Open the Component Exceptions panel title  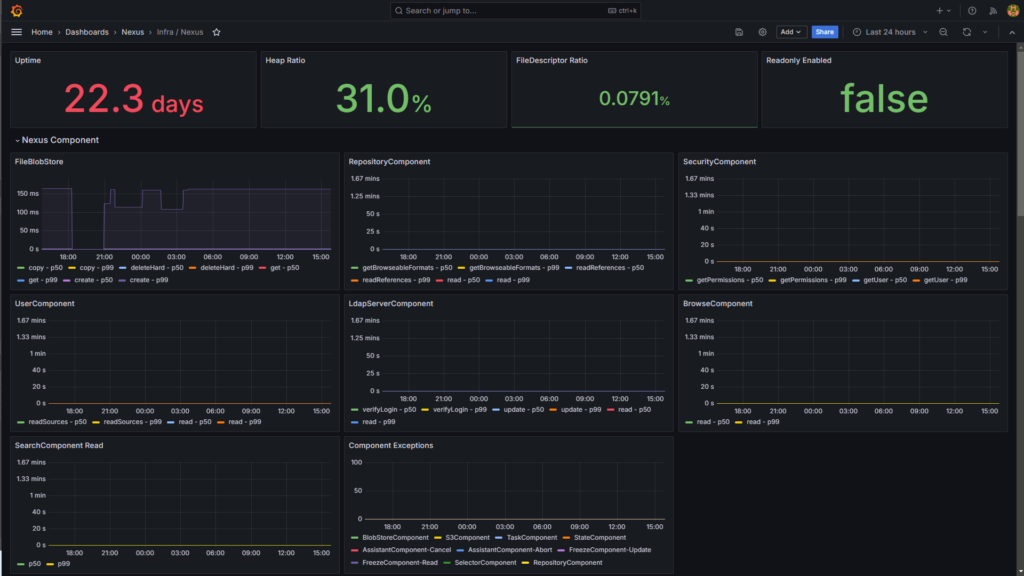391,445
